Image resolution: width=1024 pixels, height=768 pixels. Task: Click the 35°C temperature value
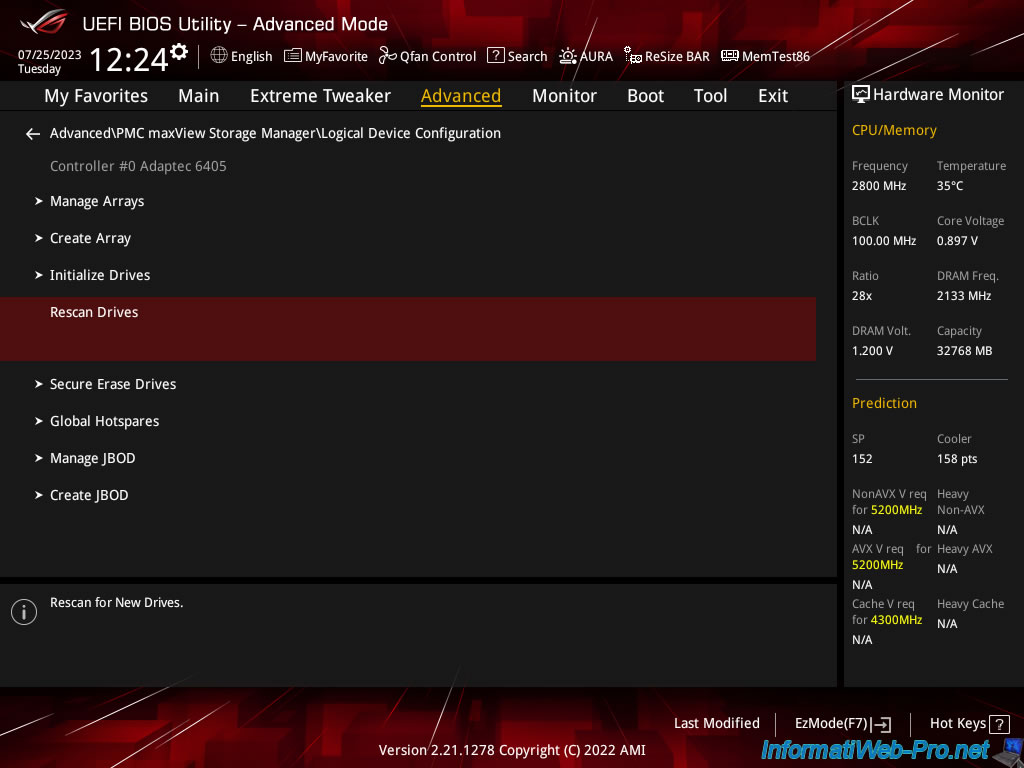pyautogui.click(x=950, y=186)
